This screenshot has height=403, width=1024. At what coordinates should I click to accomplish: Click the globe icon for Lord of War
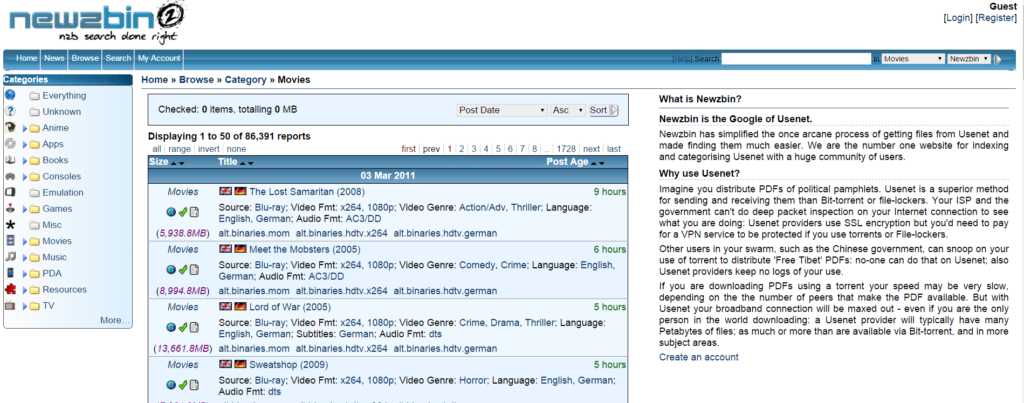171,327
